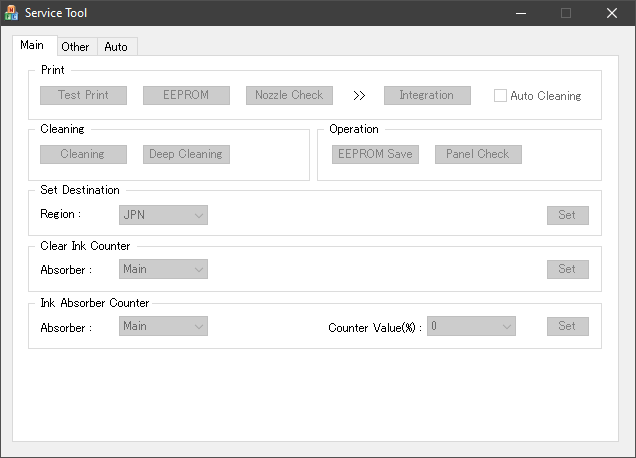Expand the Region dropdown showing JPN
Image resolution: width=636 pixels, height=458 pixels.
163,215
